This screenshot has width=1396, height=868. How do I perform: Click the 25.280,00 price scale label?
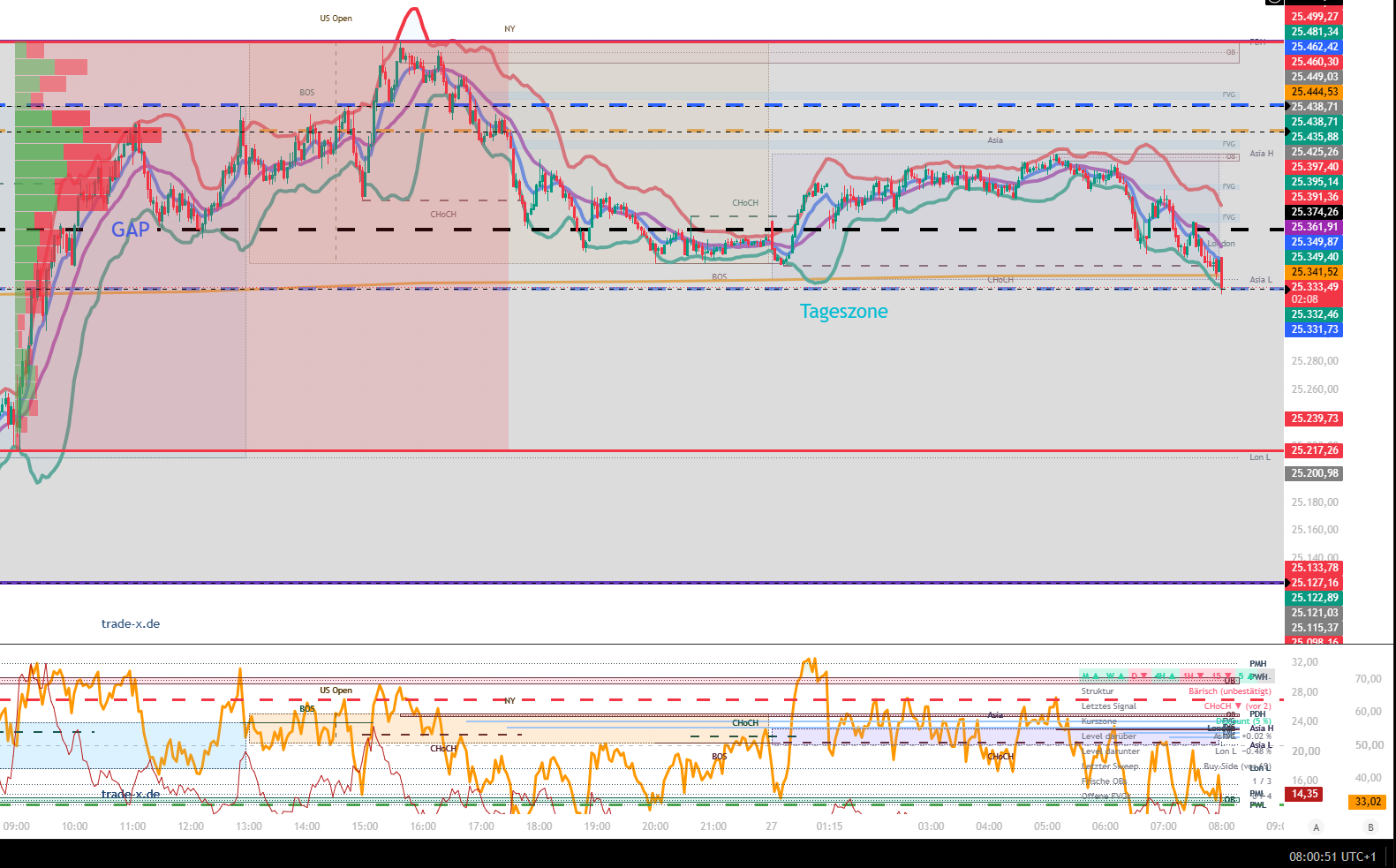tap(1315, 361)
